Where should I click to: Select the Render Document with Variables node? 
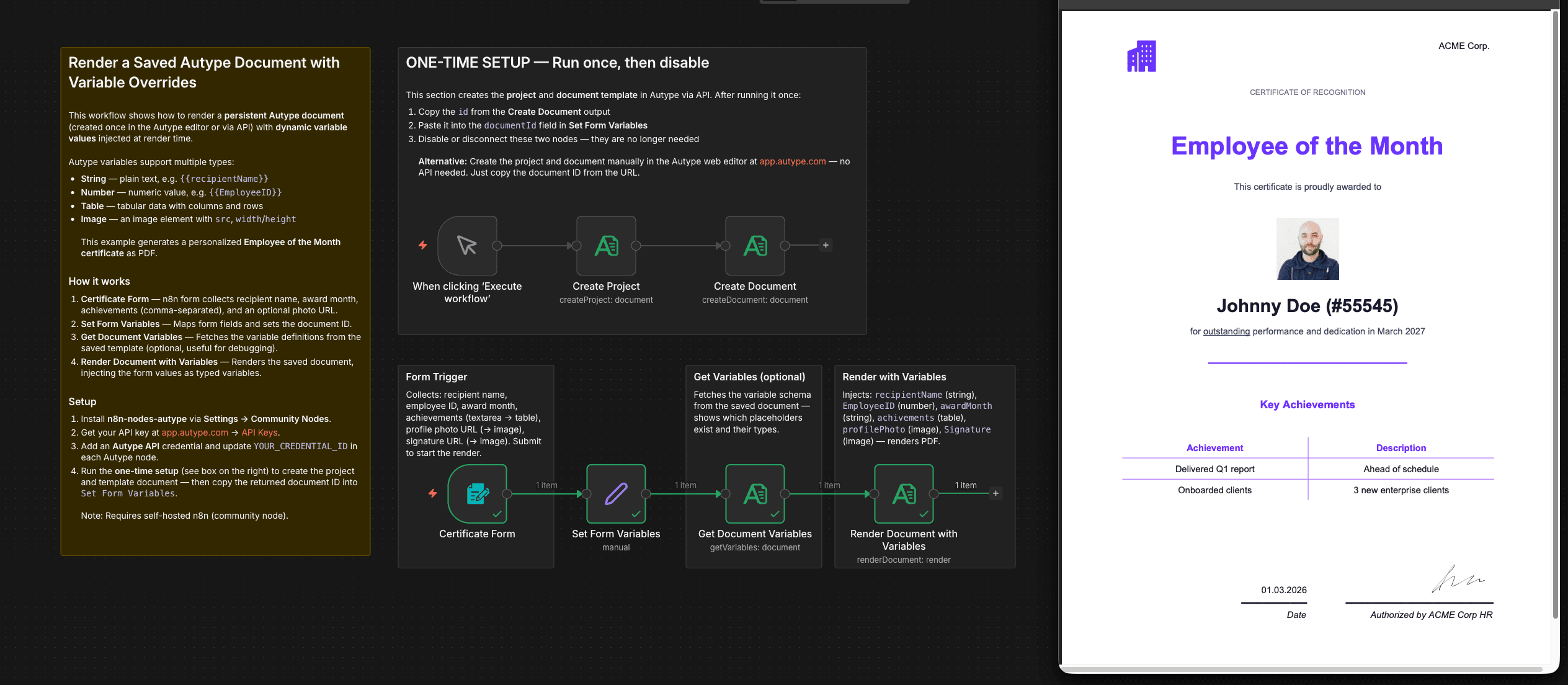904,495
